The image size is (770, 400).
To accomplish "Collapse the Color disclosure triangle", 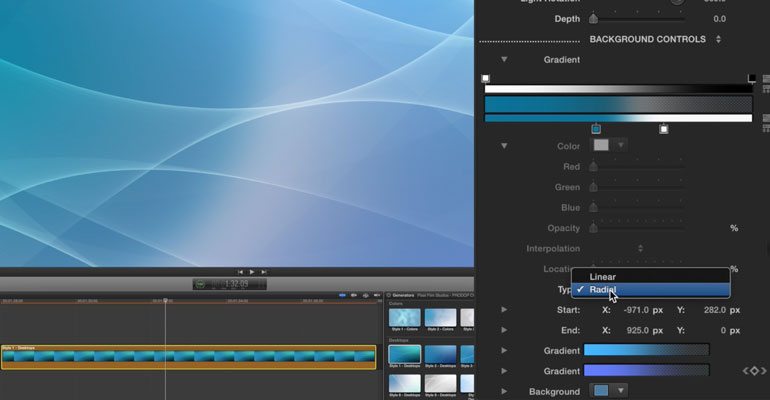I will click(504, 146).
